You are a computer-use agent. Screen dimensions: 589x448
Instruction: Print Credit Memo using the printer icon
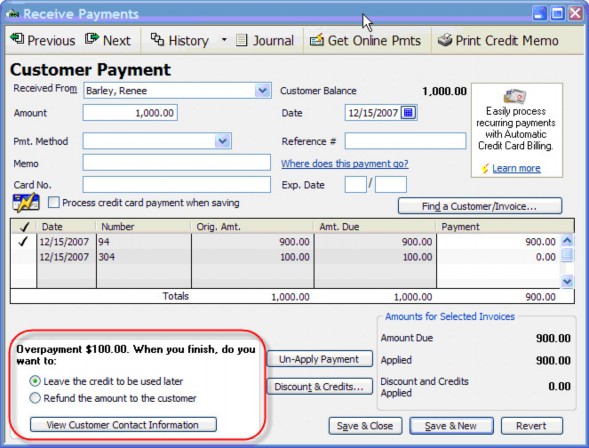click(x=445, y=40)
